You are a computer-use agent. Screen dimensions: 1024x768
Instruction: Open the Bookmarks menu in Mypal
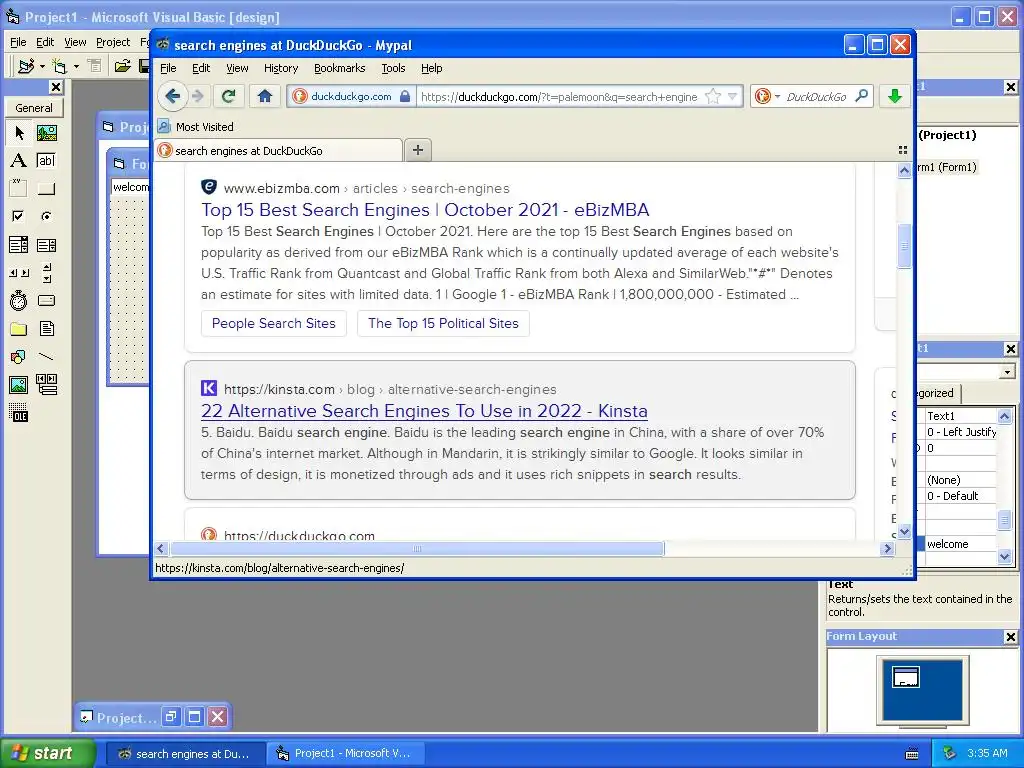coord(340,68)
